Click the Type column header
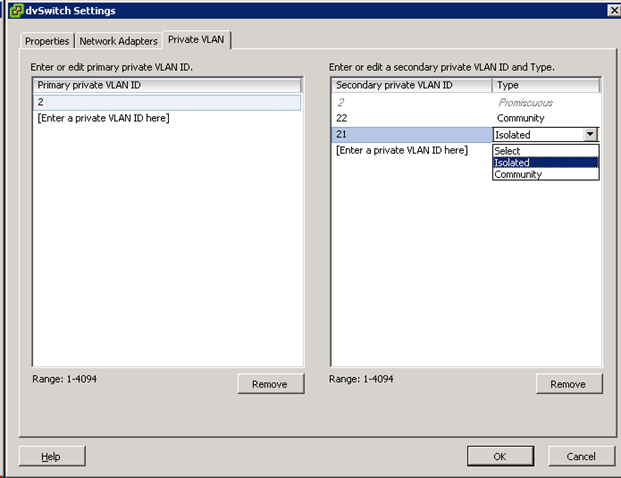 [546, 86]
